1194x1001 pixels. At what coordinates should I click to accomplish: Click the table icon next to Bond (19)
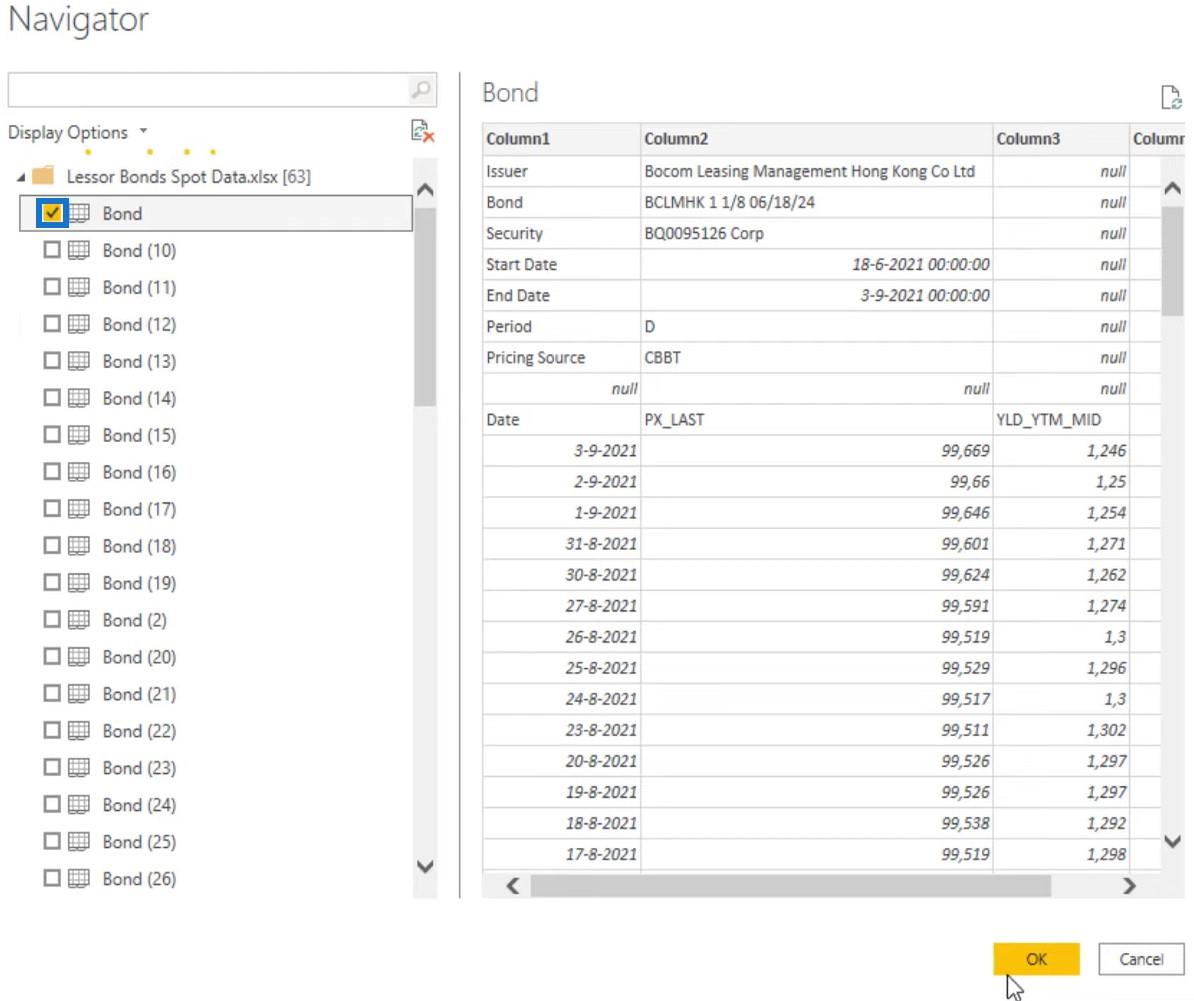(x=78, y=582)
